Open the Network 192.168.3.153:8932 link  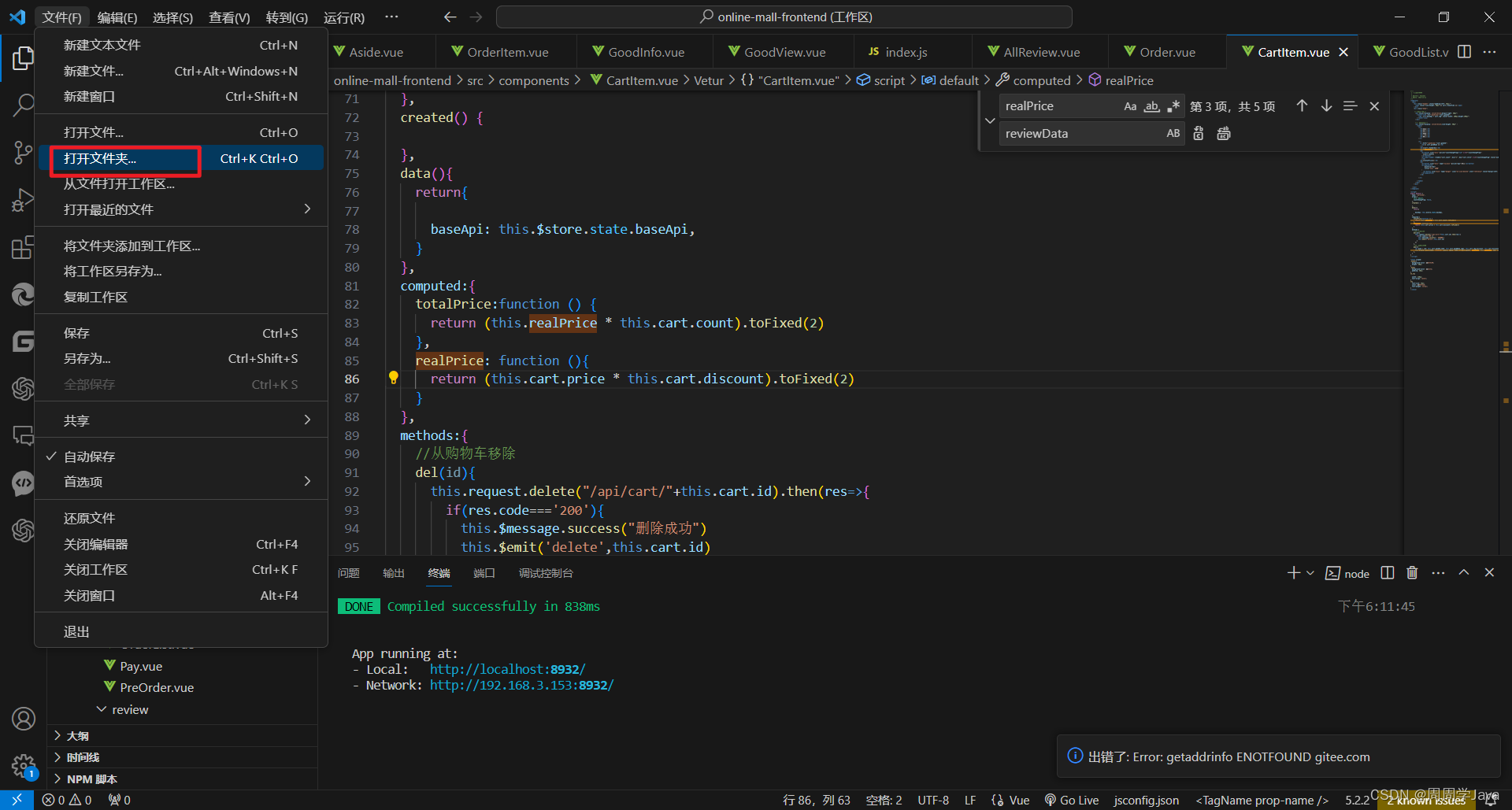(x=521, y=685)
